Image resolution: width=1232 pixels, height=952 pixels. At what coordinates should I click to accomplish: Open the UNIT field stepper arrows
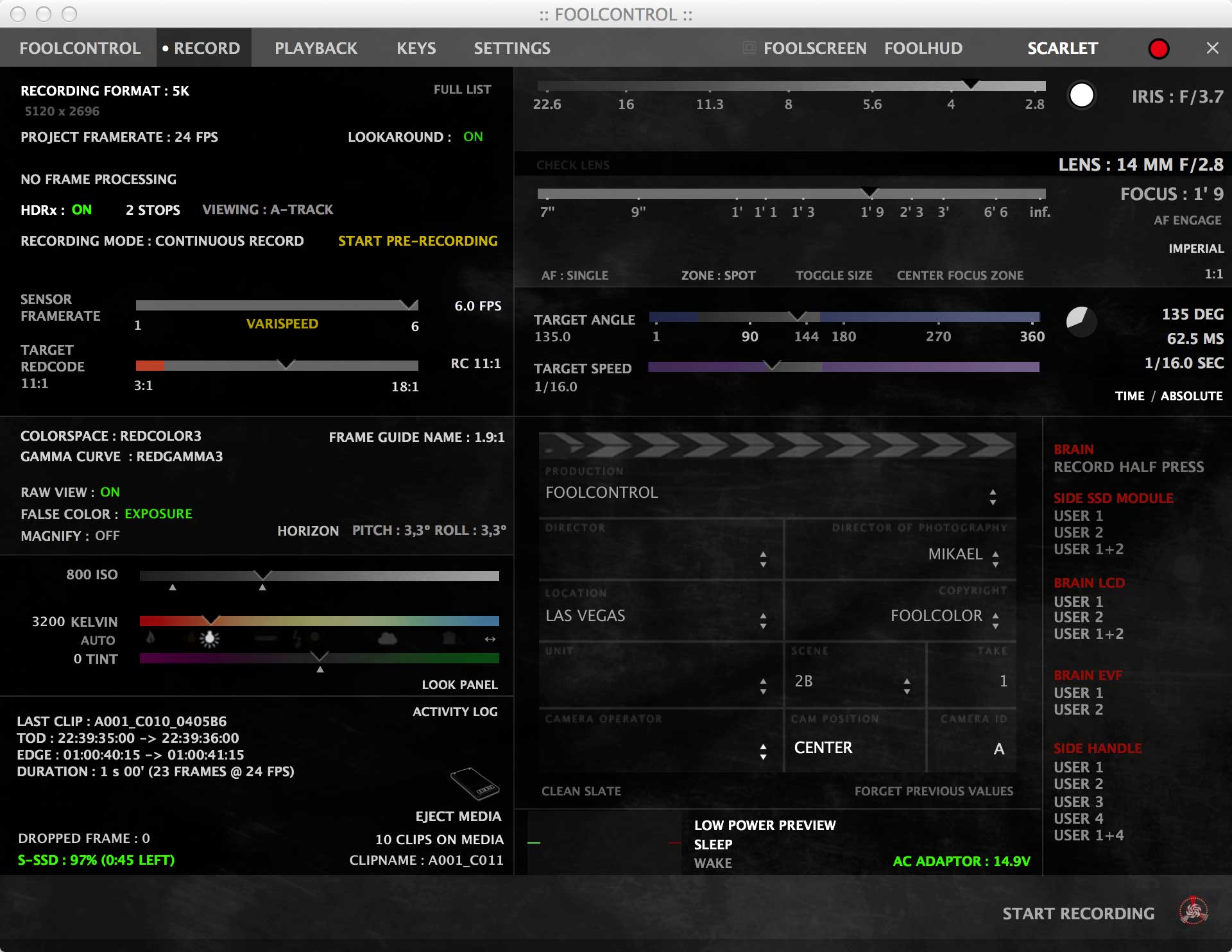[x=763, y=686]
